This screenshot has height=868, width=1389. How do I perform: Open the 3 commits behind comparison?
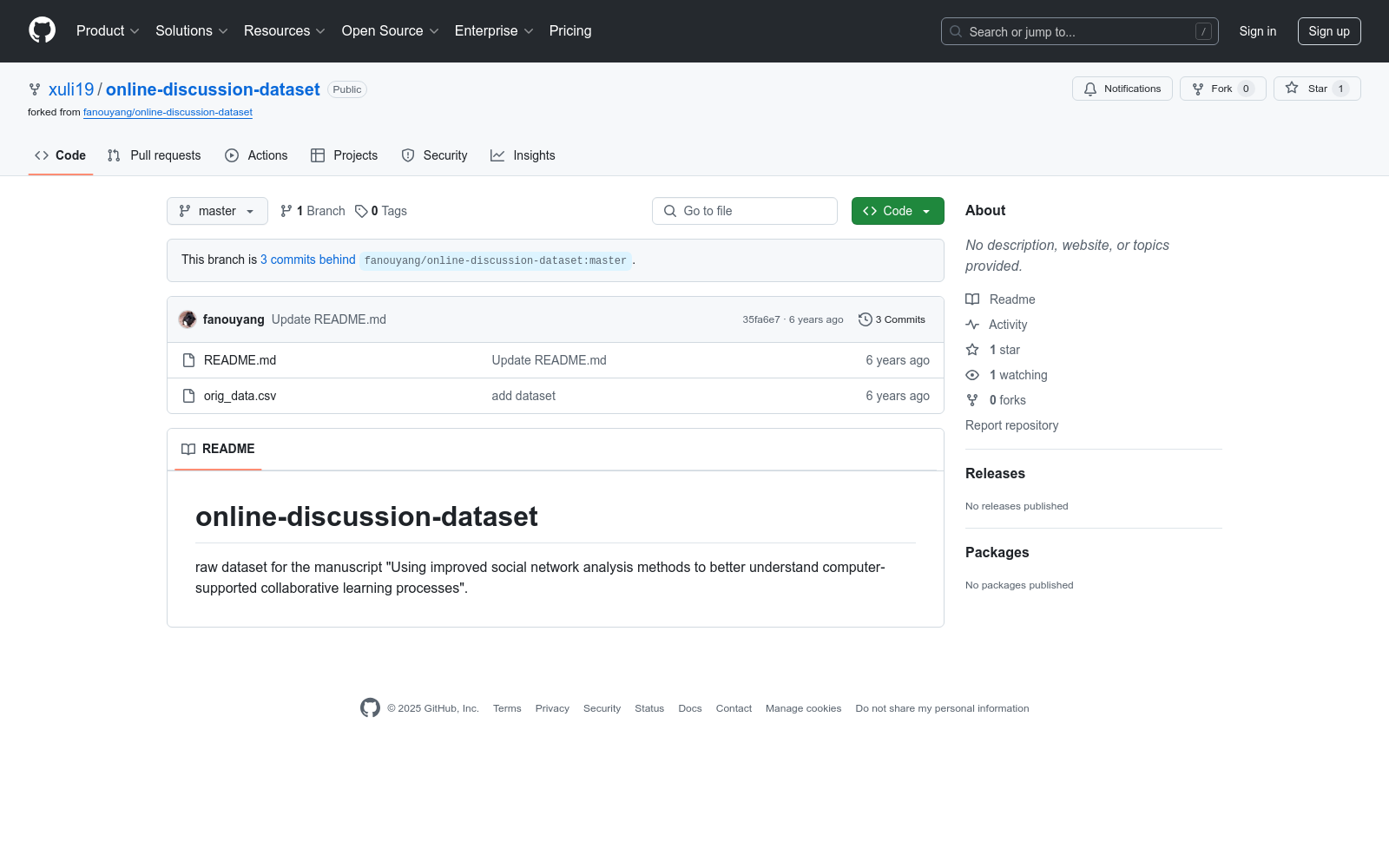[x=308, y=260]
